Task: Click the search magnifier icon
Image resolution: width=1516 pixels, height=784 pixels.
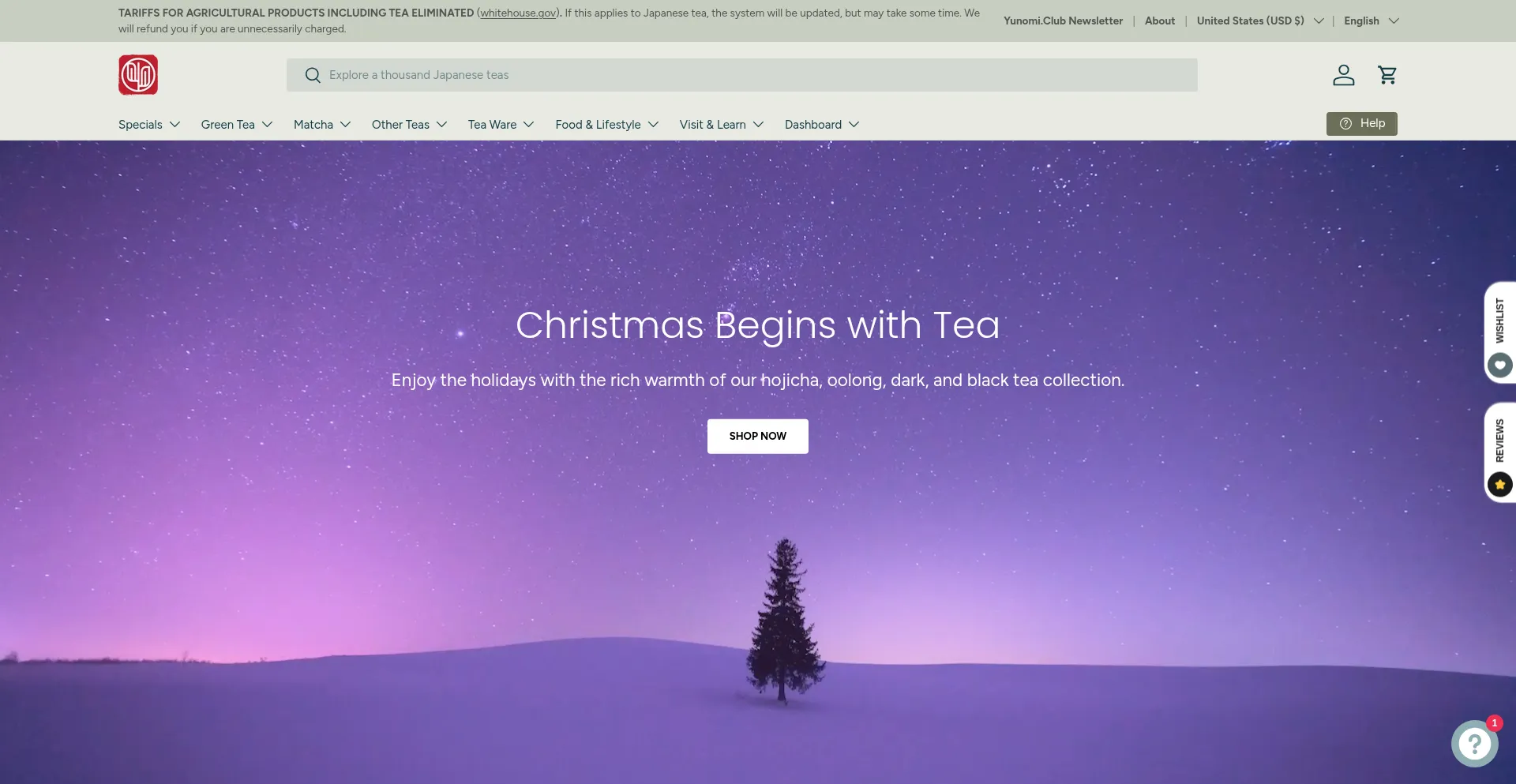Action: pos(313,75)
